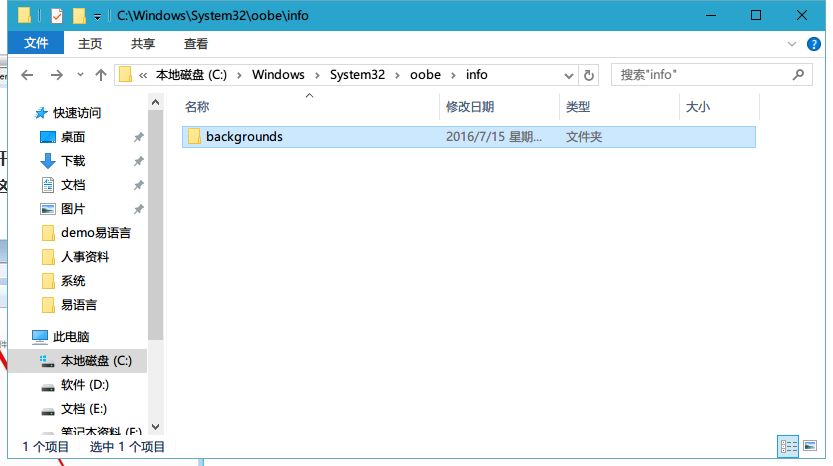Switch to the 查看 ribbon tab

click(196, 44)
